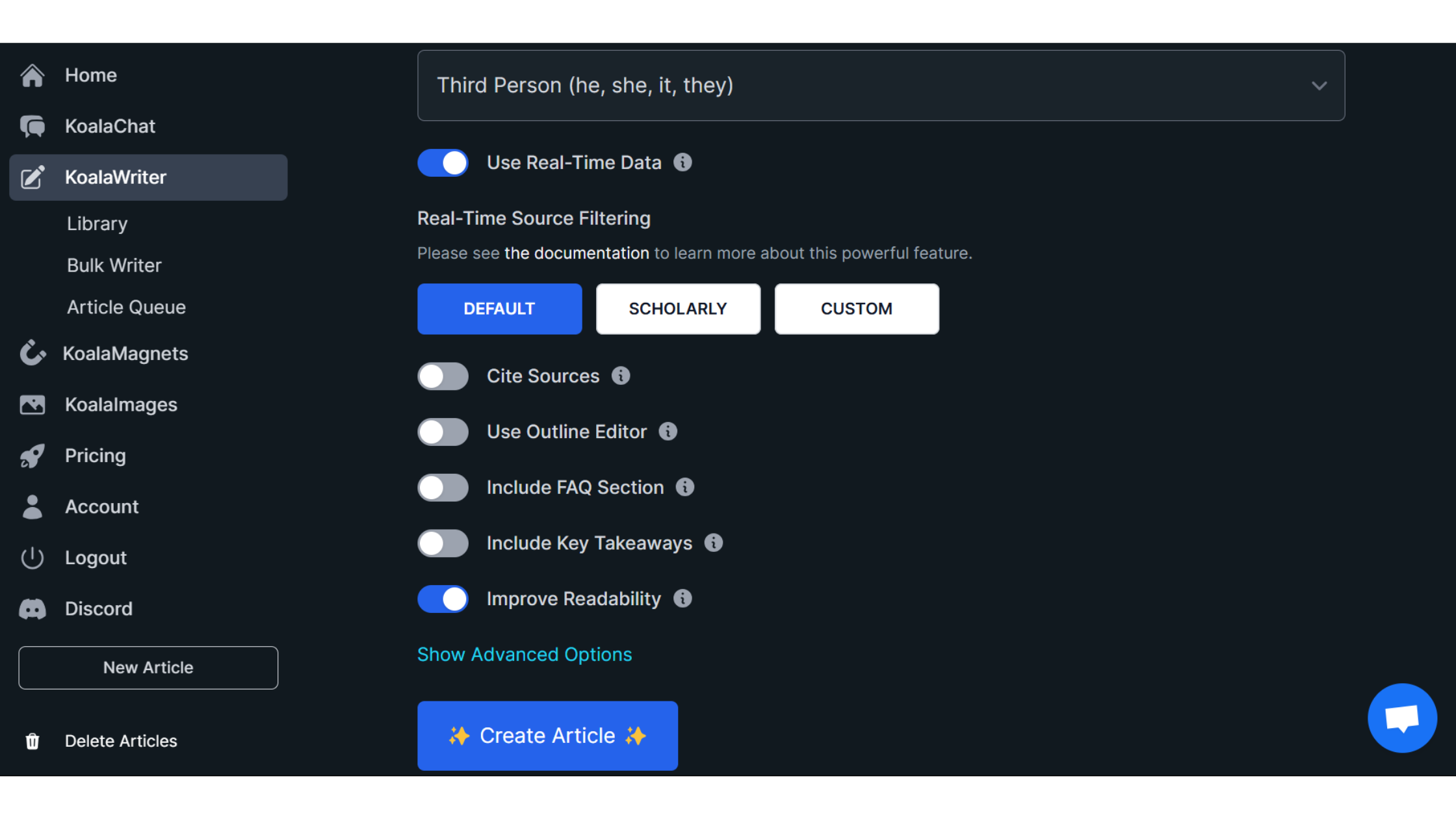Viewport: 1456px width, 819px height.
Task: Click the Pricing rocket icon
Action: (x=32, y=456)
